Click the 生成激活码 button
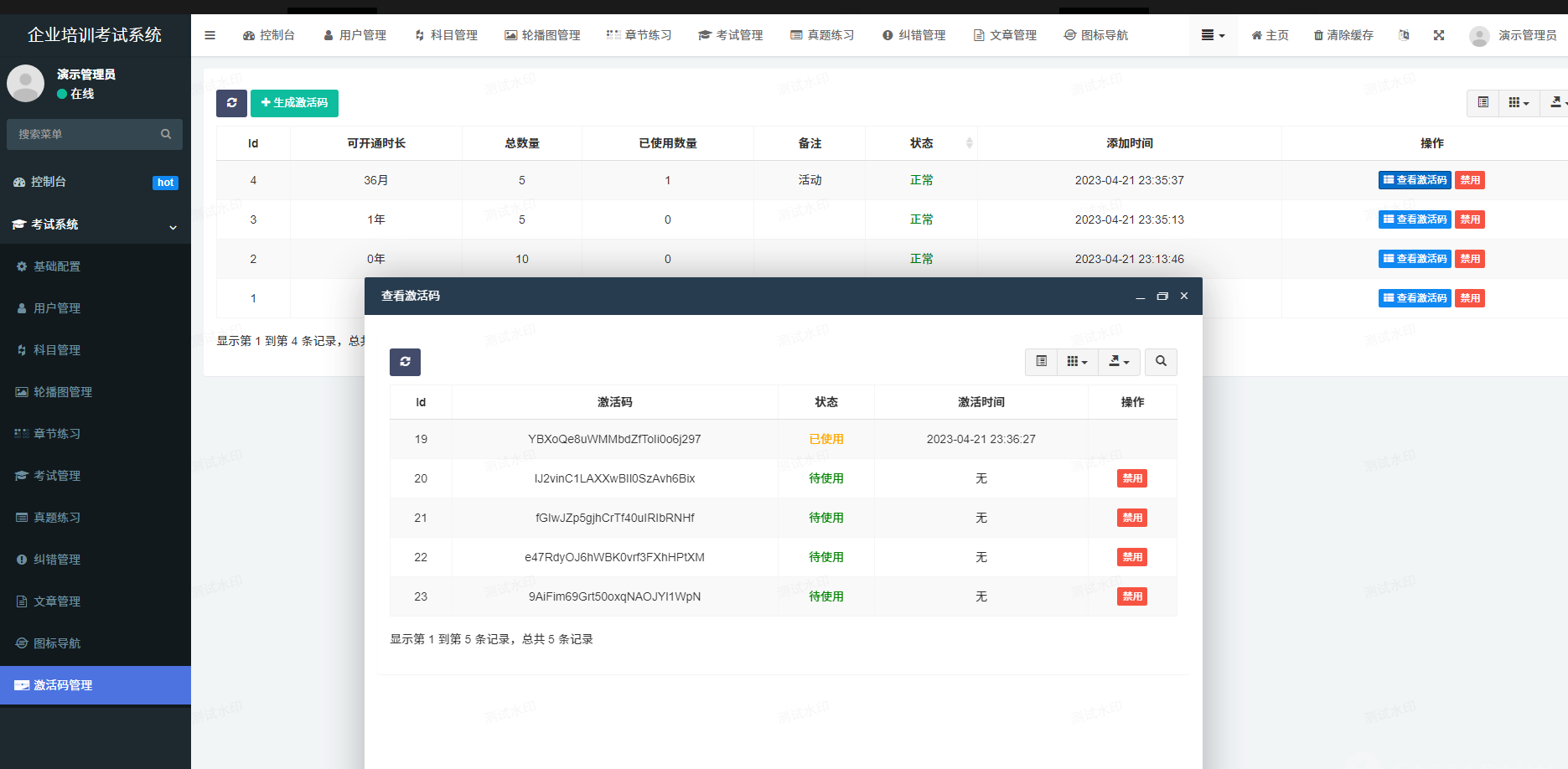 [294, 103]
